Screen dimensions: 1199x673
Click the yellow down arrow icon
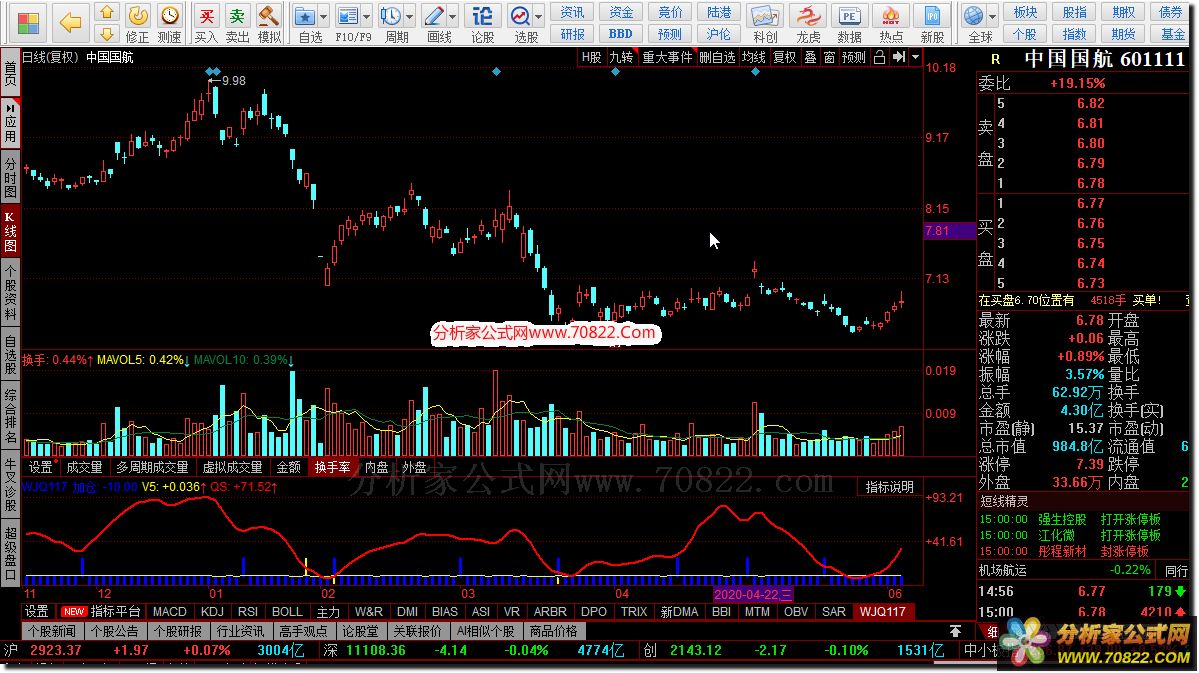coord(107,34)
